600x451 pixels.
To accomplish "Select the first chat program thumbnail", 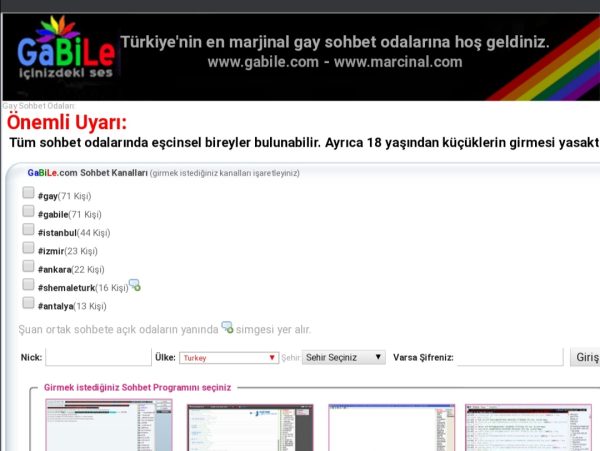I will click(x=109, y=425).
